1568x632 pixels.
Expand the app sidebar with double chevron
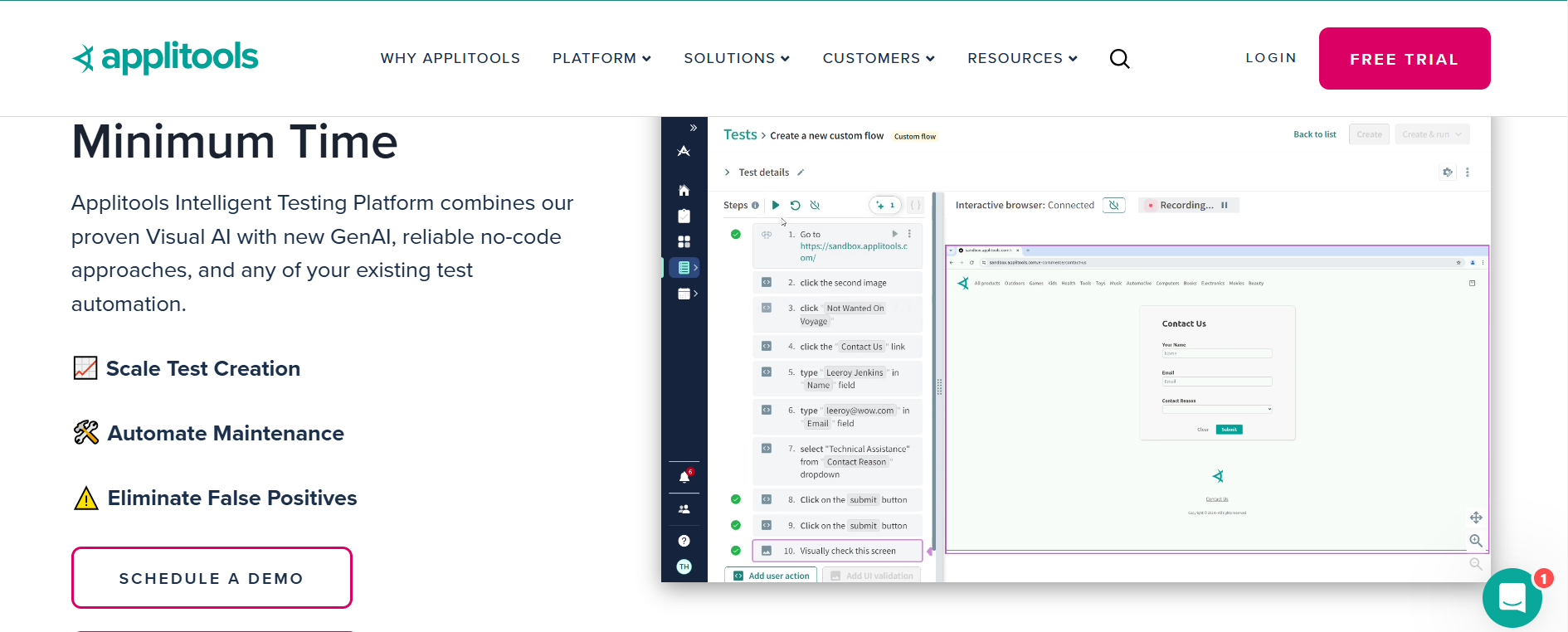tap(694, 128)
